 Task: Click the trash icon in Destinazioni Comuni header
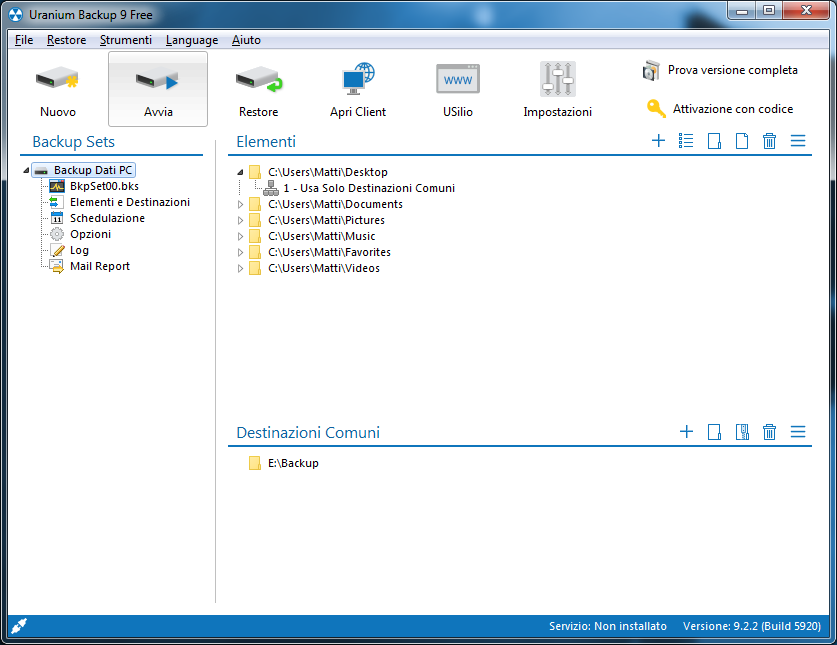point(769,431)
